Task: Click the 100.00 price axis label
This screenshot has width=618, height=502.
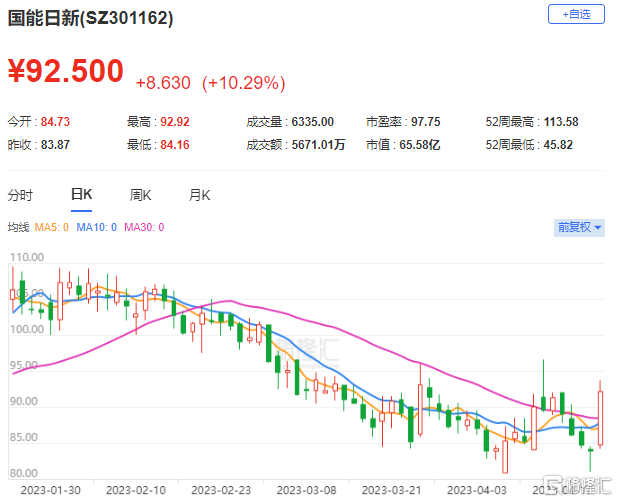Action: (27, 329)
